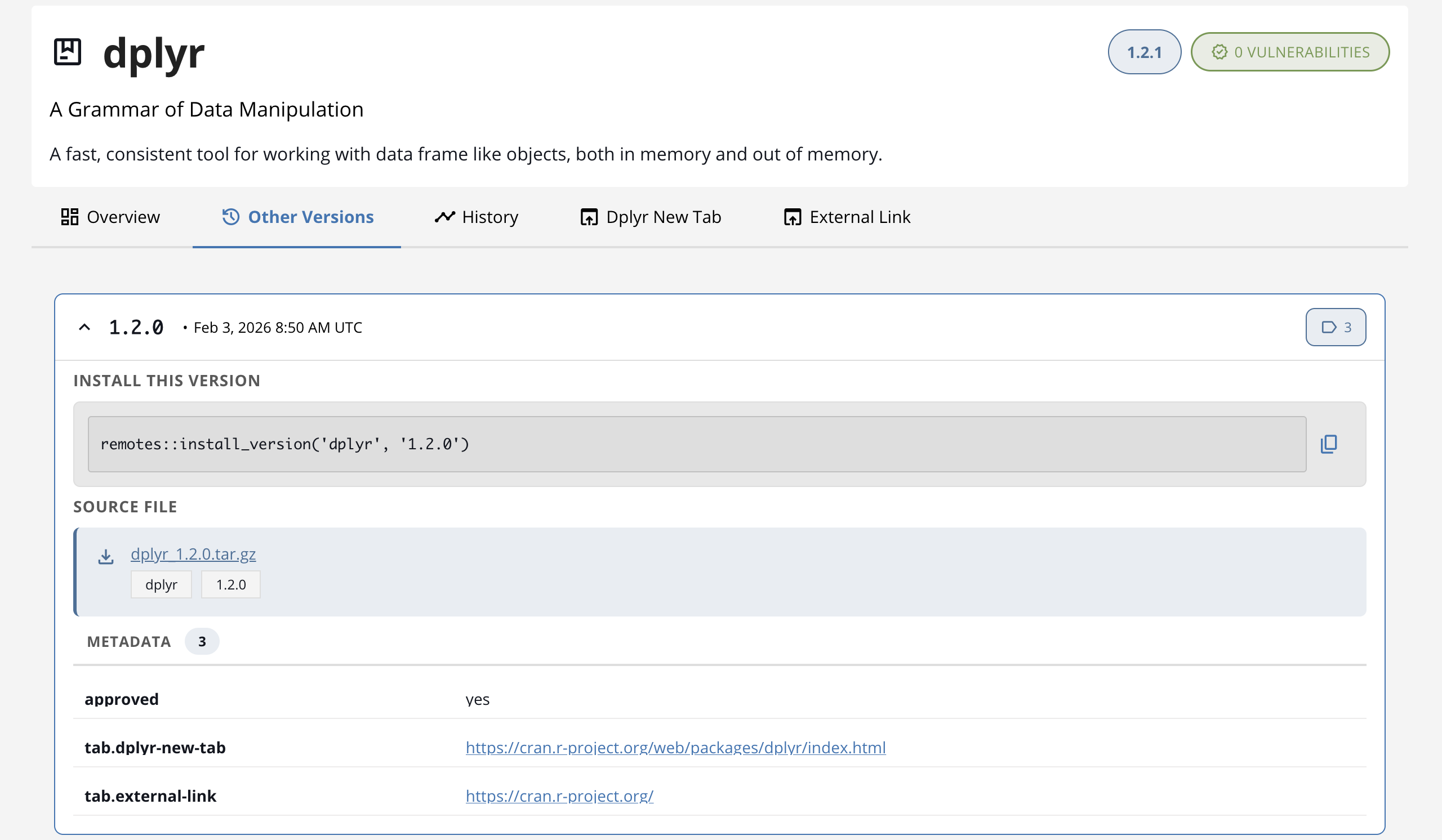Click the Feb 3, 2026 8:50 AM UTC timestamp
This screenshot has width=1442, height=840.
(x=278, y=328)
